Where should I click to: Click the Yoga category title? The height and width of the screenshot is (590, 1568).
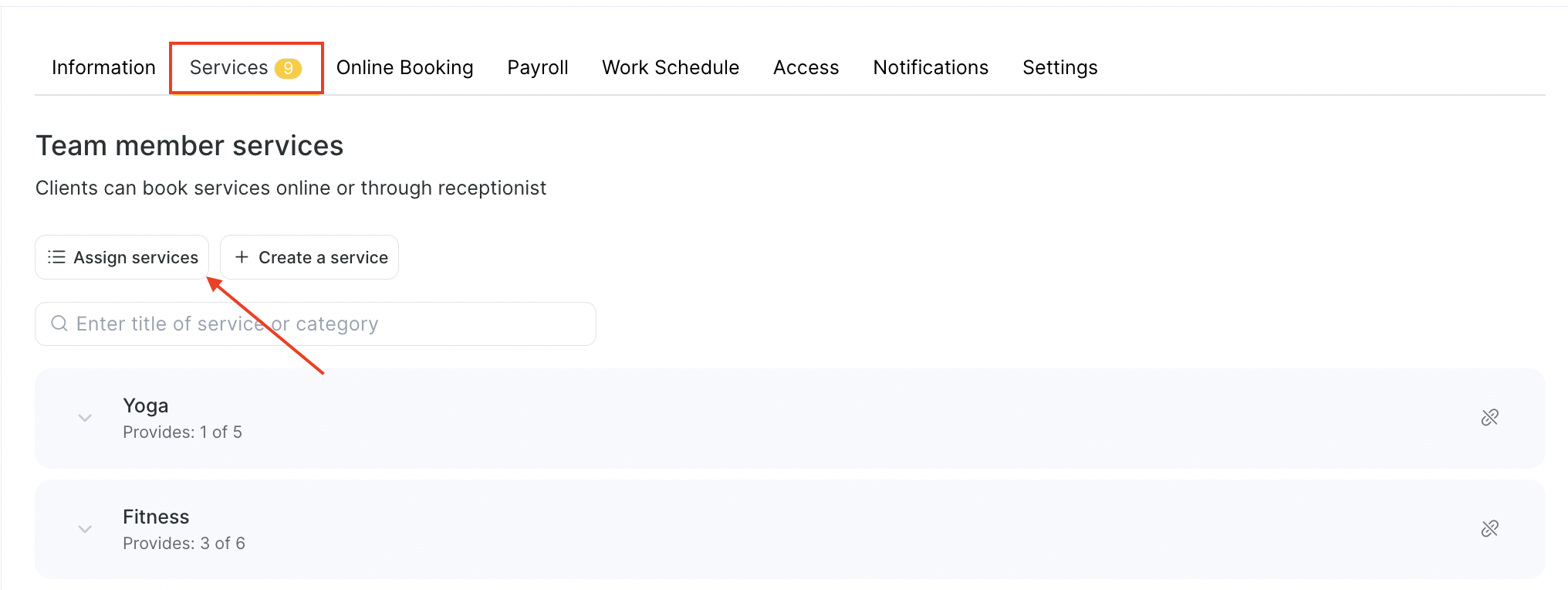click(146, 405)
